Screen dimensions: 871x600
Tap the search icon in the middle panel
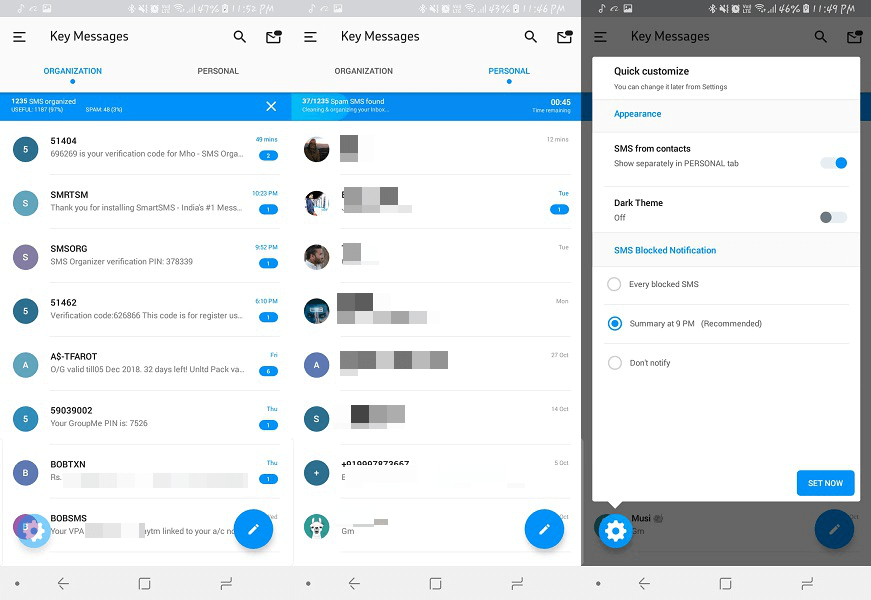(x=530, y=36)
